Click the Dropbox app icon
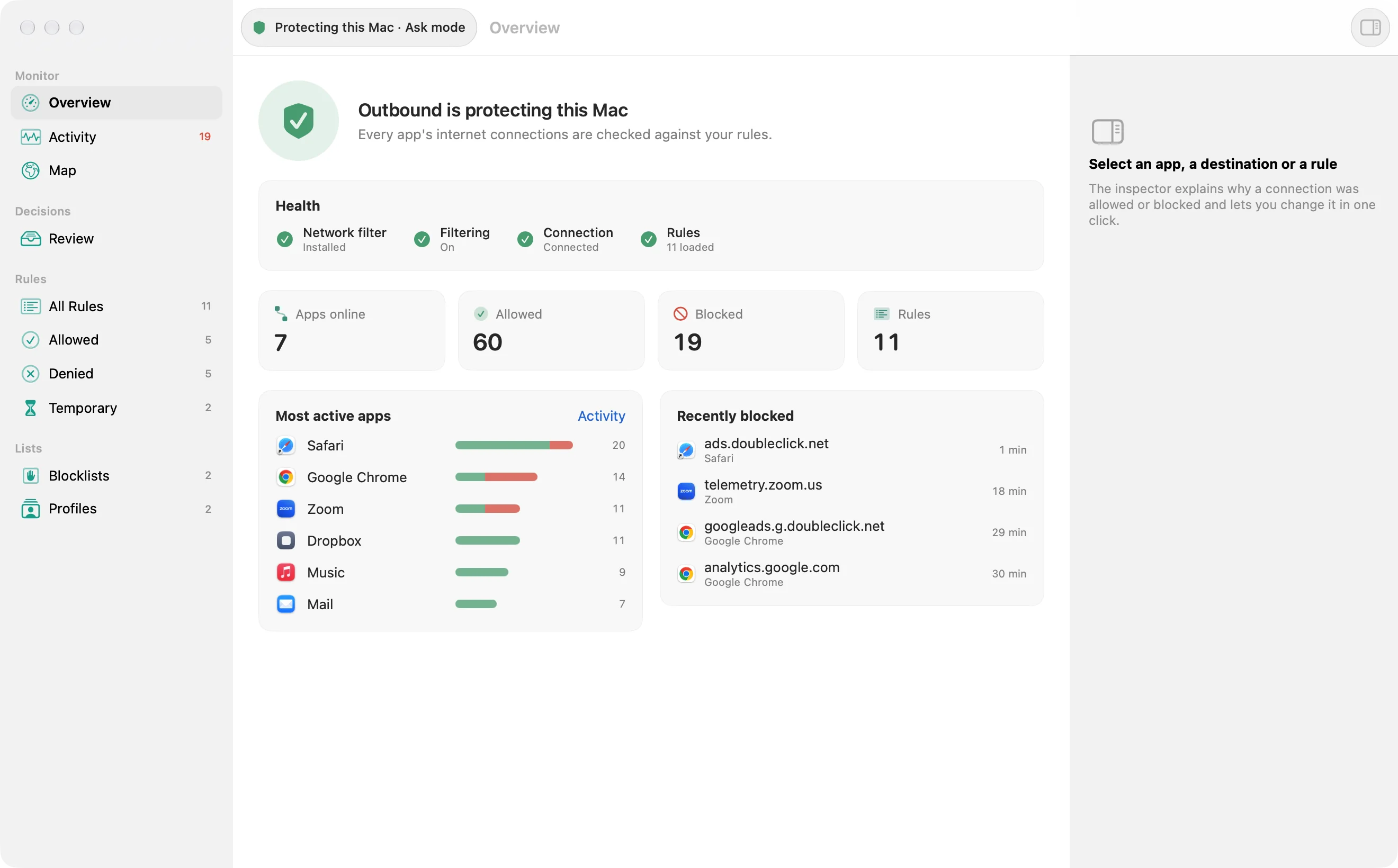1398x868 pixels. click(285, 540)
